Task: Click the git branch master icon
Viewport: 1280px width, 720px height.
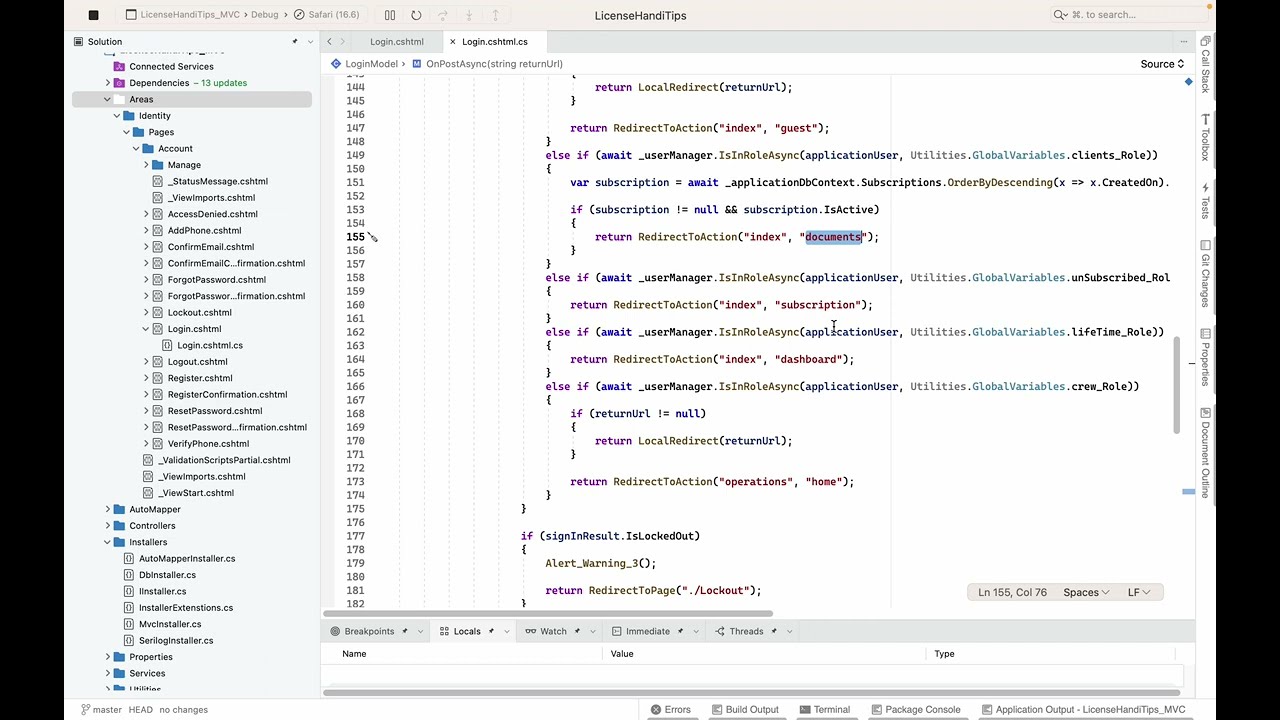Action: click(x=85, y=710)
